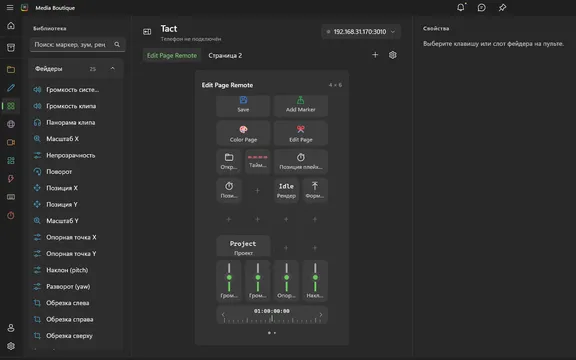Click the Опор... fader slot

click(x=286, y=281)
